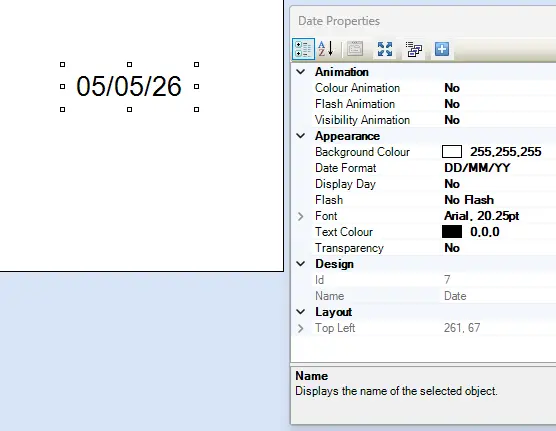Click the four-arrows expand icon in toolbar

pyautogui.click(x=385, y=49)
